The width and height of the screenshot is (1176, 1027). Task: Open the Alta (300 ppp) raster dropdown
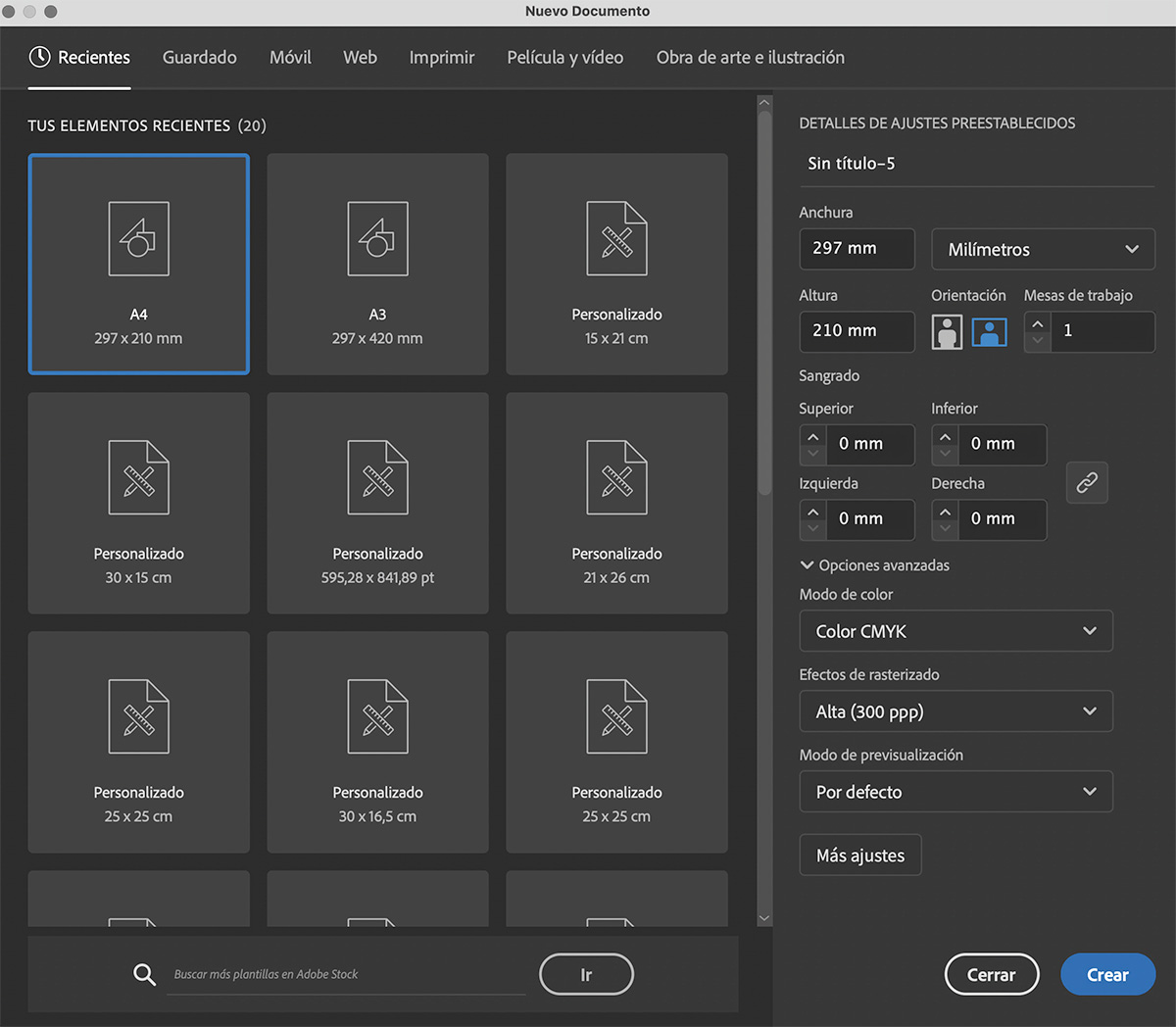[955, 711]
